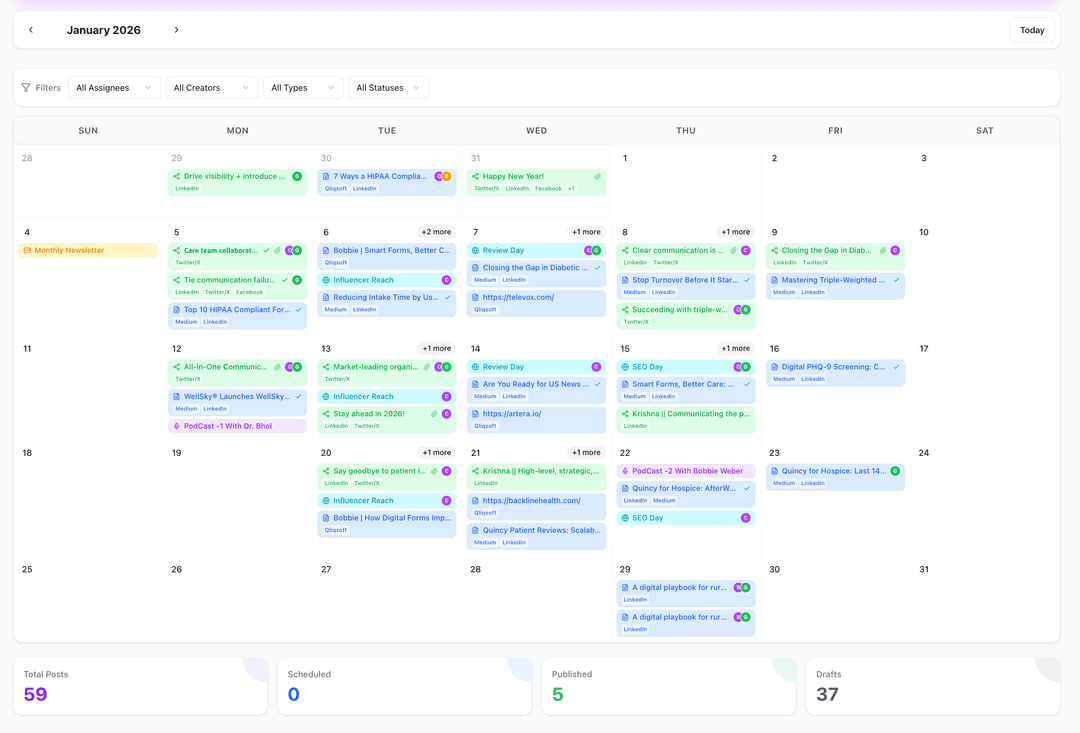
Task: Click the document icon on 'Bobbie | Smart Forms' post
Action: (x=327, y=250)
